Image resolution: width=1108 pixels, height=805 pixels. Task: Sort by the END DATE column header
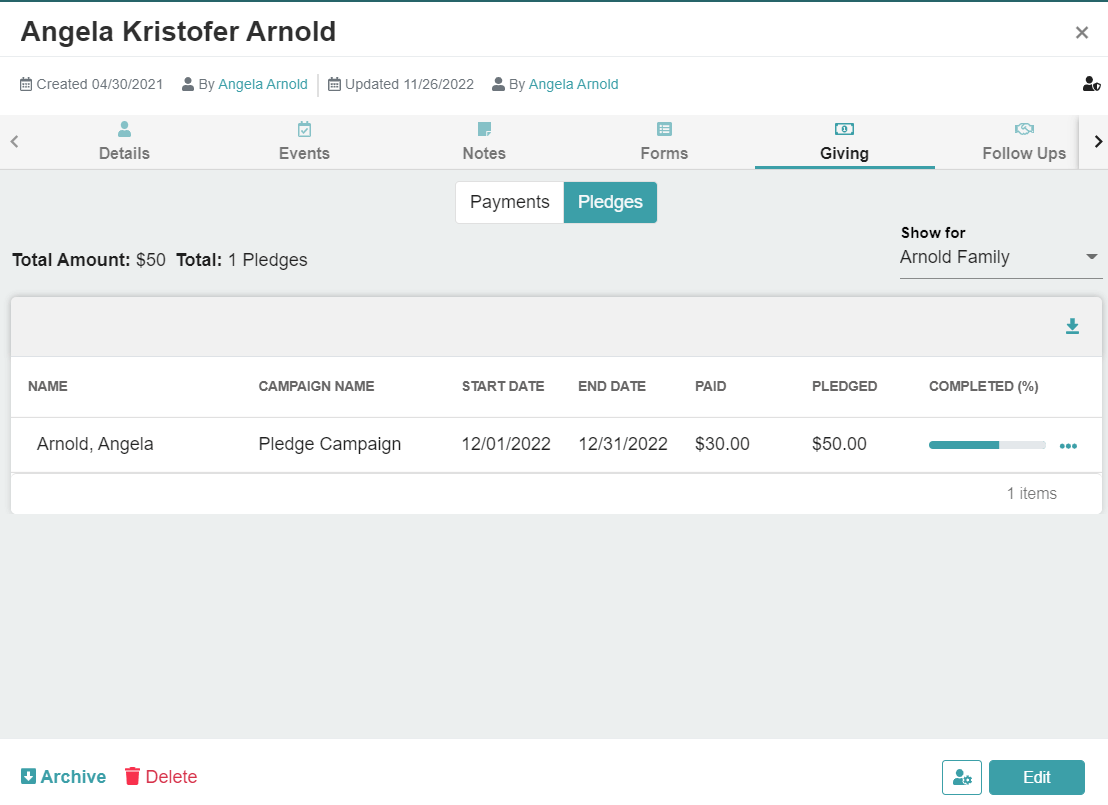click(612, 387)
